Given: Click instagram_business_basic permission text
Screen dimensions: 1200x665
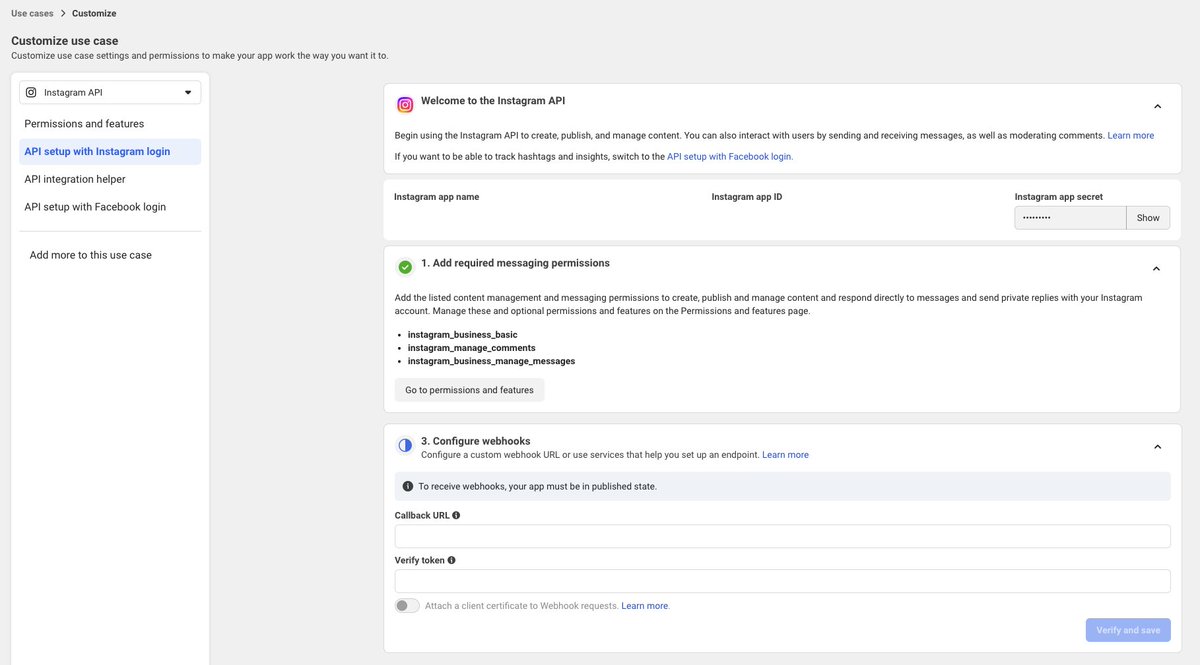Looking at the screenshot, I should 462,335.
